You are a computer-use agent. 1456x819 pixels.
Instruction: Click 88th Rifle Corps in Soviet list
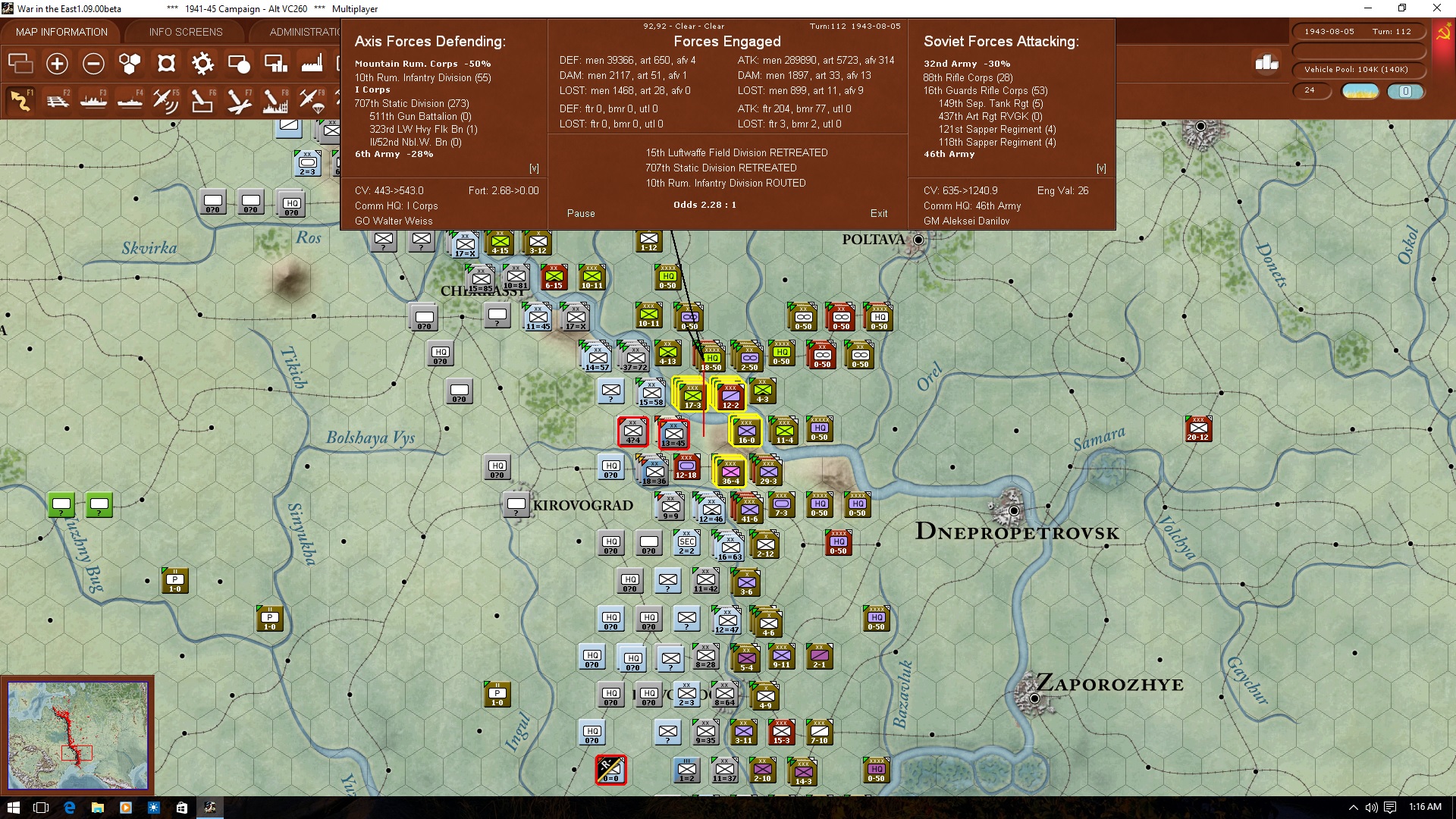pyautogui.click(x=968, y=77)
